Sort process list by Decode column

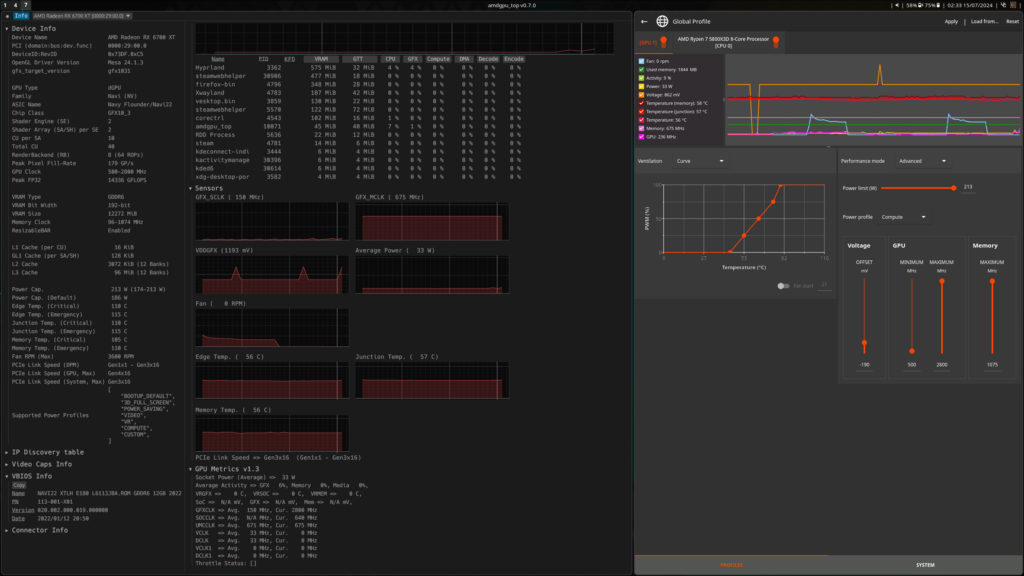pyautogui.click(x=488, y=59)
